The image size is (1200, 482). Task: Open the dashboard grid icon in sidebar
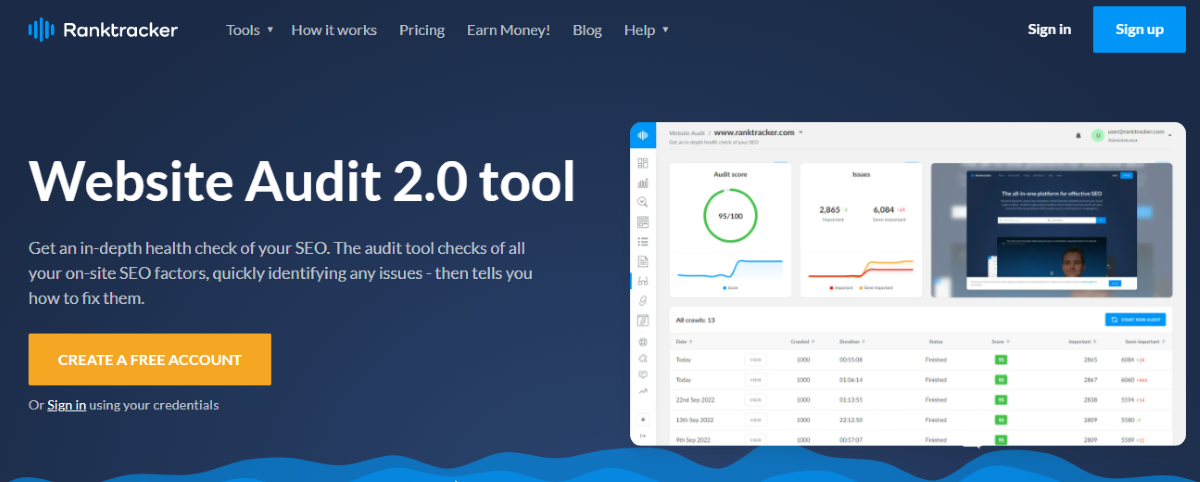(x=642, y=163)
